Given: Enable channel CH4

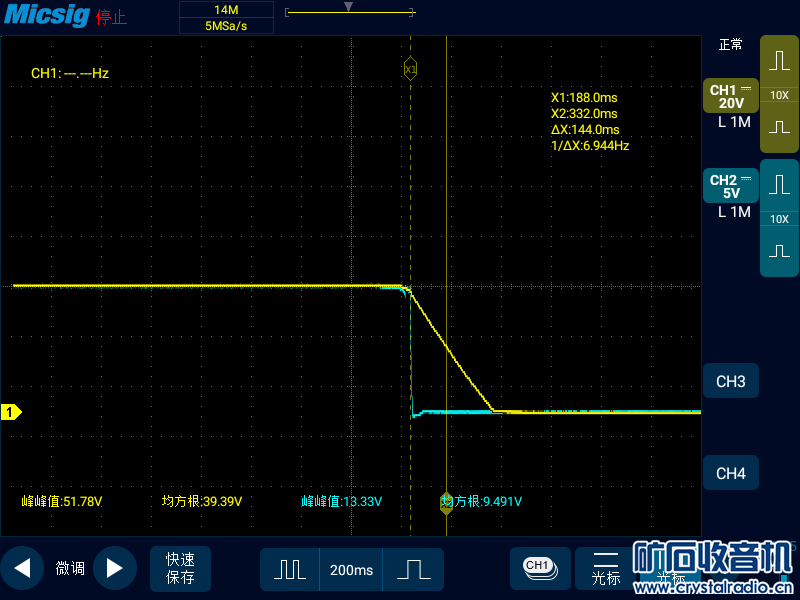Looking at the screenshot, I should point(731,473).
